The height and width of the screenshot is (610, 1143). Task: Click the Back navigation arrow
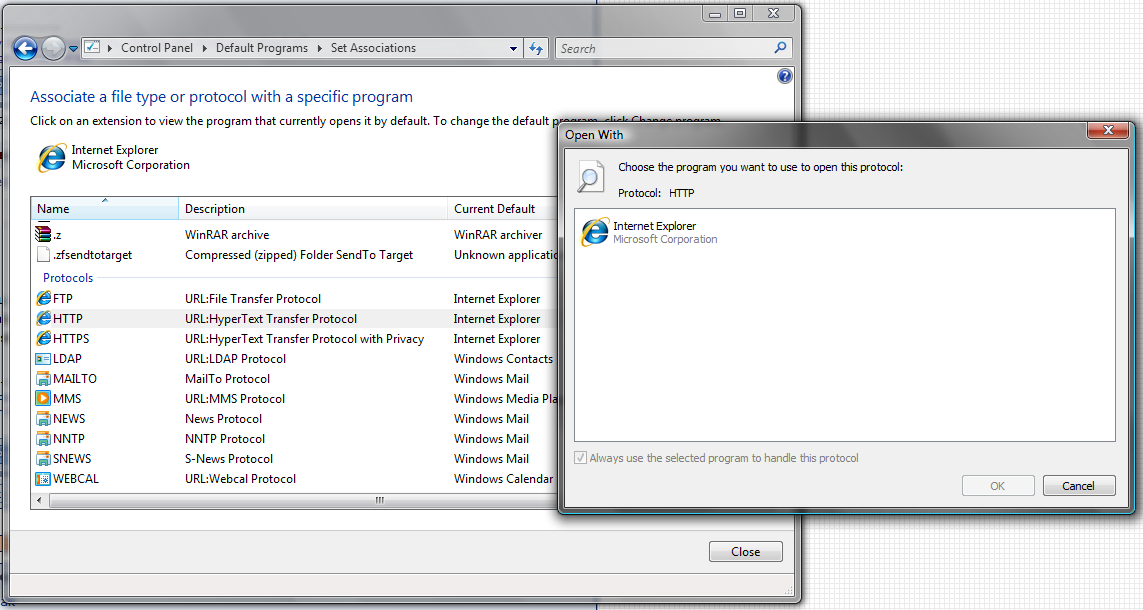[x=26, y=48]
